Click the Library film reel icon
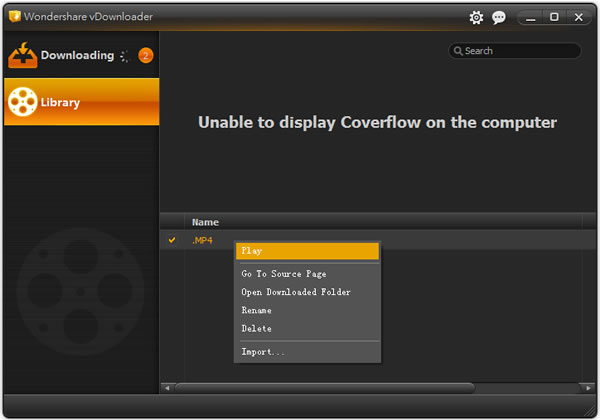 pyautogui.click(x=23, y=102)
